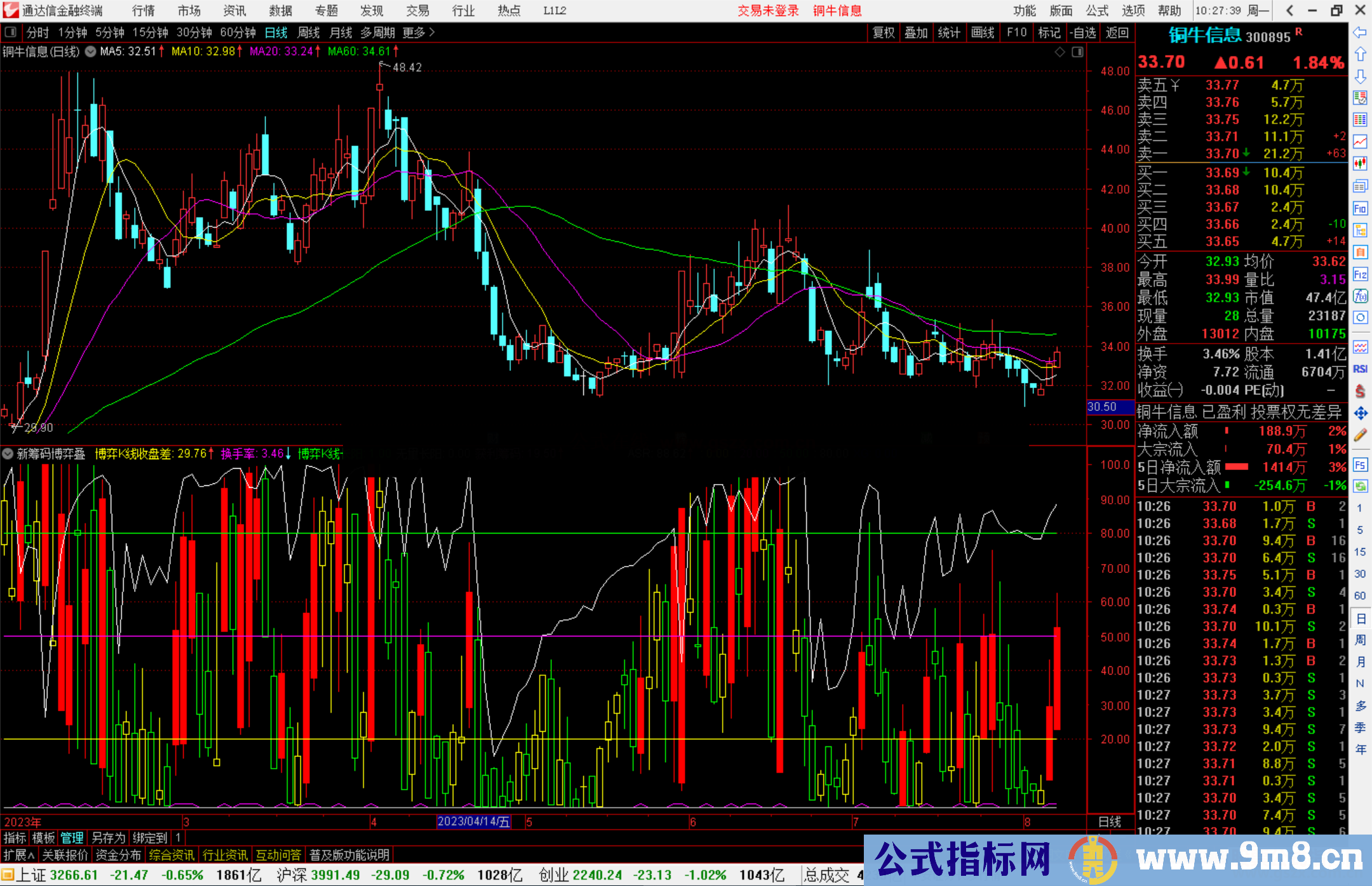Click the checklist with checkmark sidebar icon
Screen dimensions: 1372x886
[1360, 98]
